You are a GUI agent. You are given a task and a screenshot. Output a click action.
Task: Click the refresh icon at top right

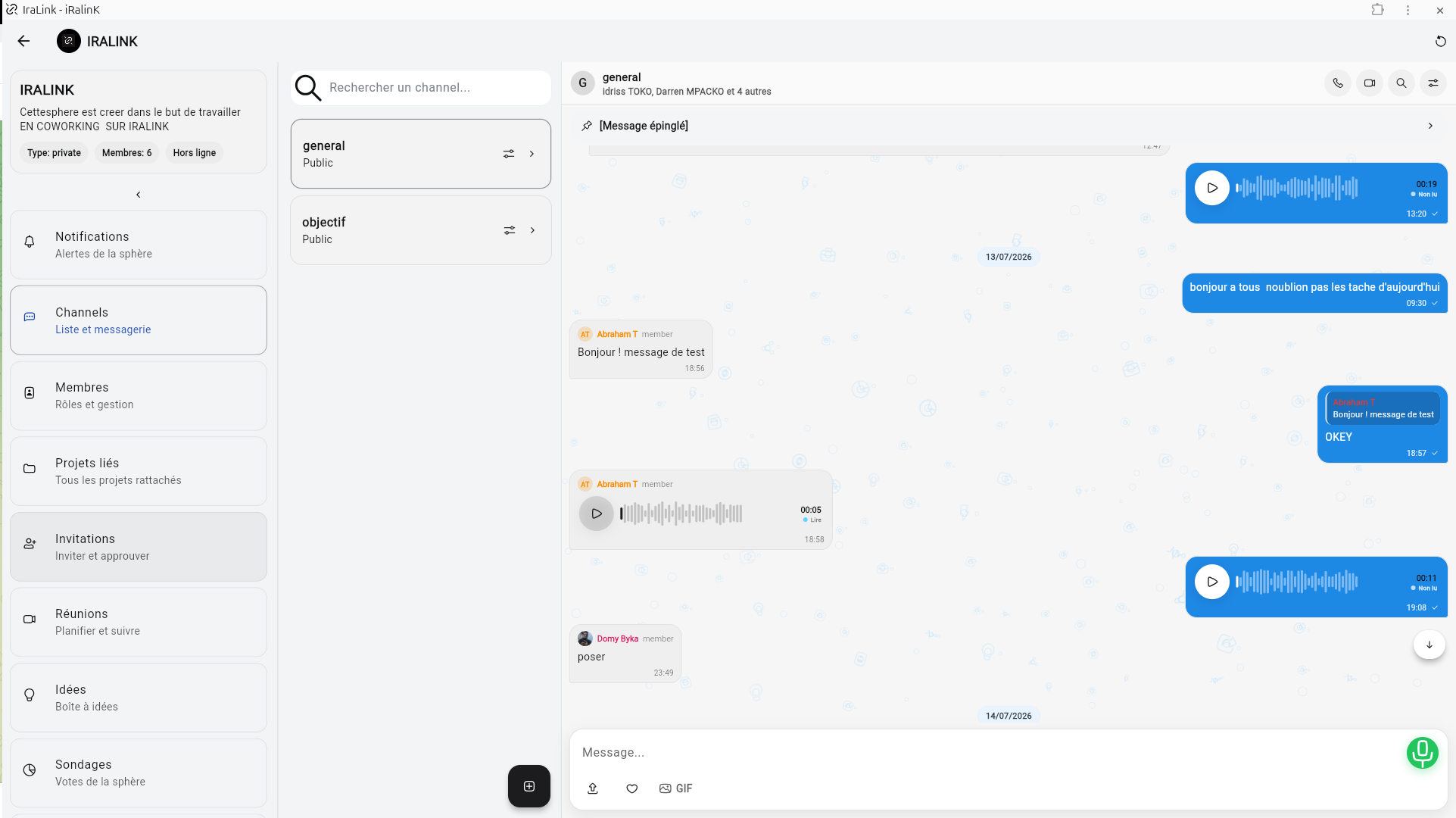tap(1440, 42)
